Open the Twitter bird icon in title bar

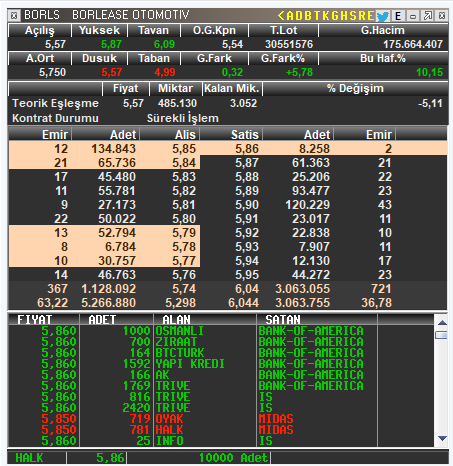(x=383, y=16)
